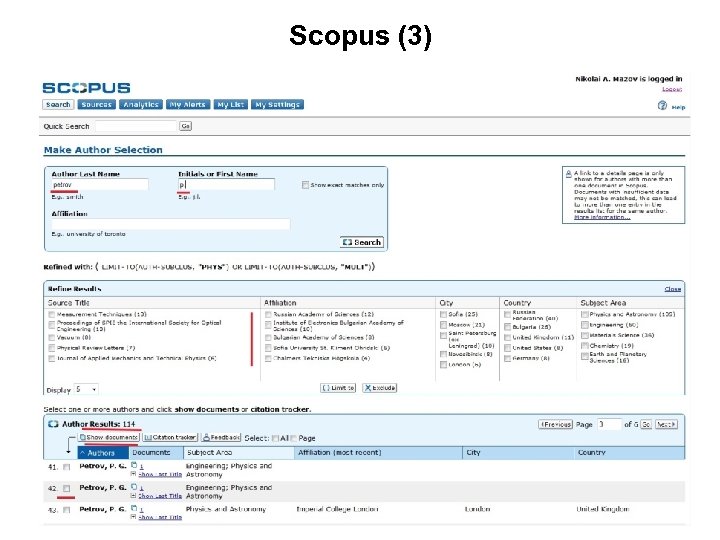Check the Sofia city filter
This screenshot has width=720, height=540.
443,315
